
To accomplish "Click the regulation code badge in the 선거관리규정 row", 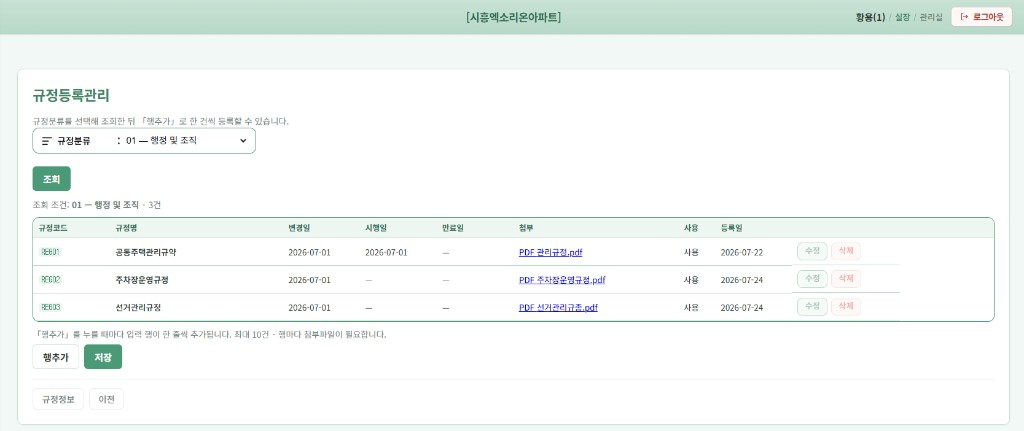I will [x=50, y=307].
